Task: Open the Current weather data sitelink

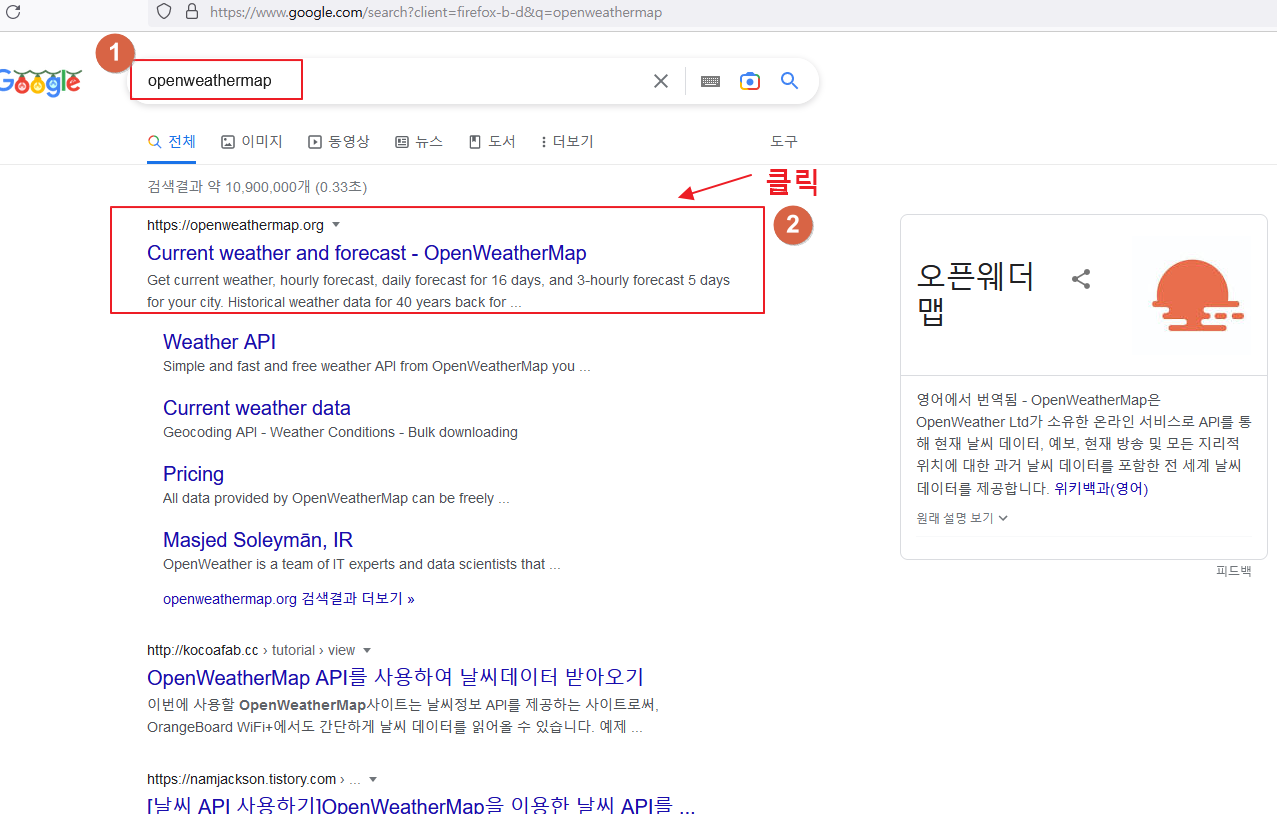Action: [257, 408]
